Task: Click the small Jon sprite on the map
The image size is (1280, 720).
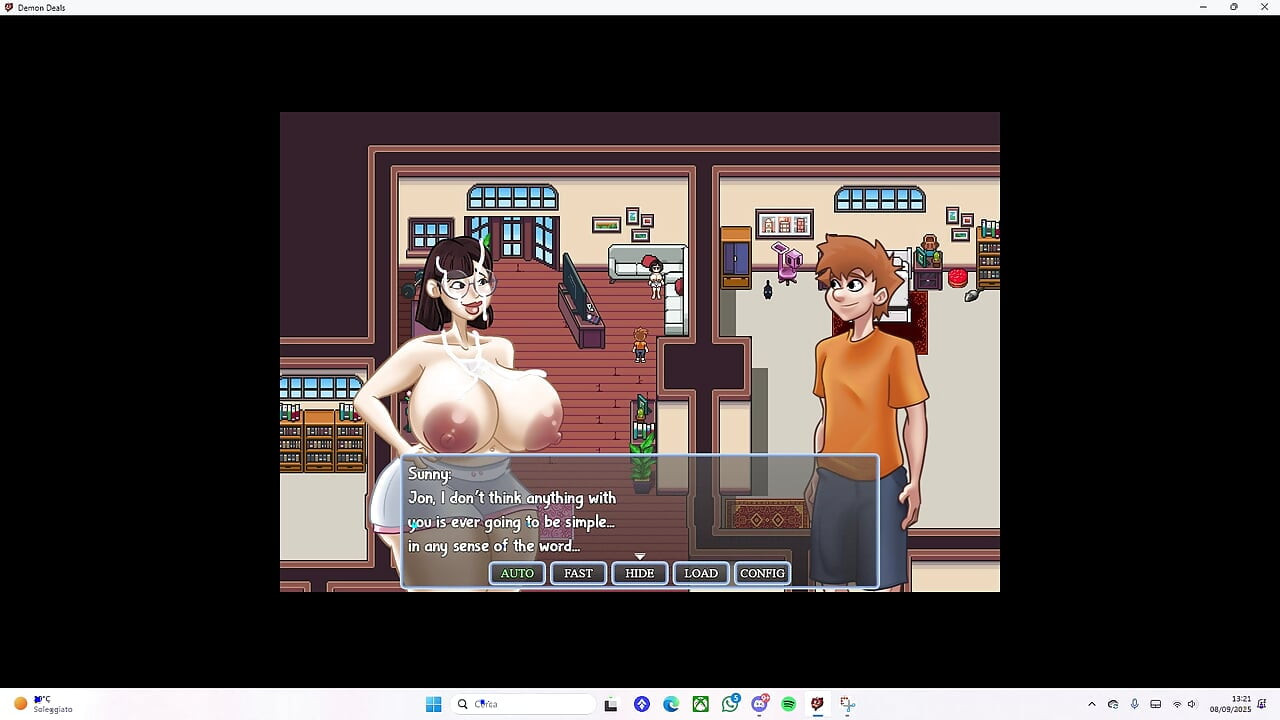Action: (640, 344)
